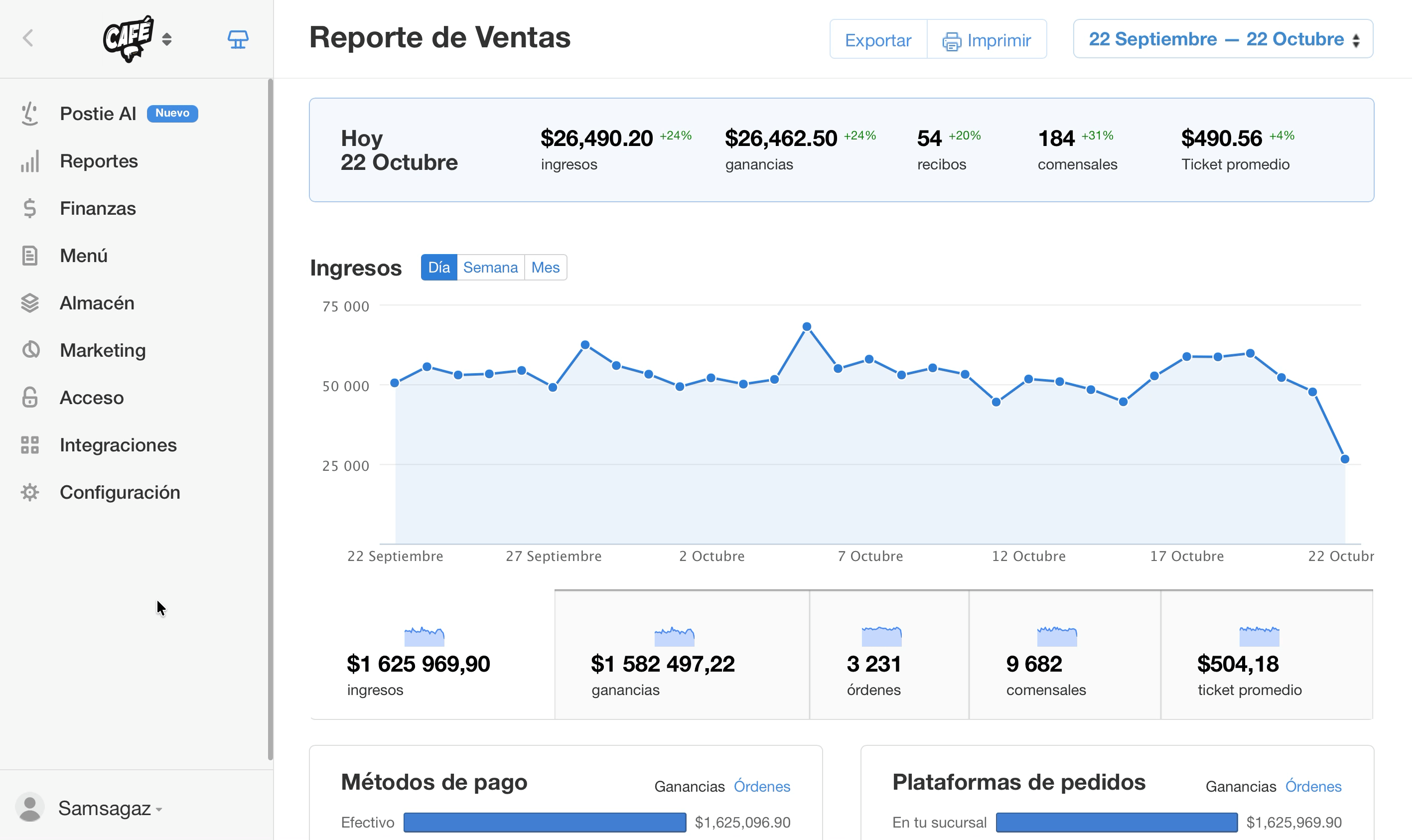Select Órdenes in Plataformas de pedidos
This screenshot has height=840, width=1419.
pyautogui.click(x=1313, y=786)
